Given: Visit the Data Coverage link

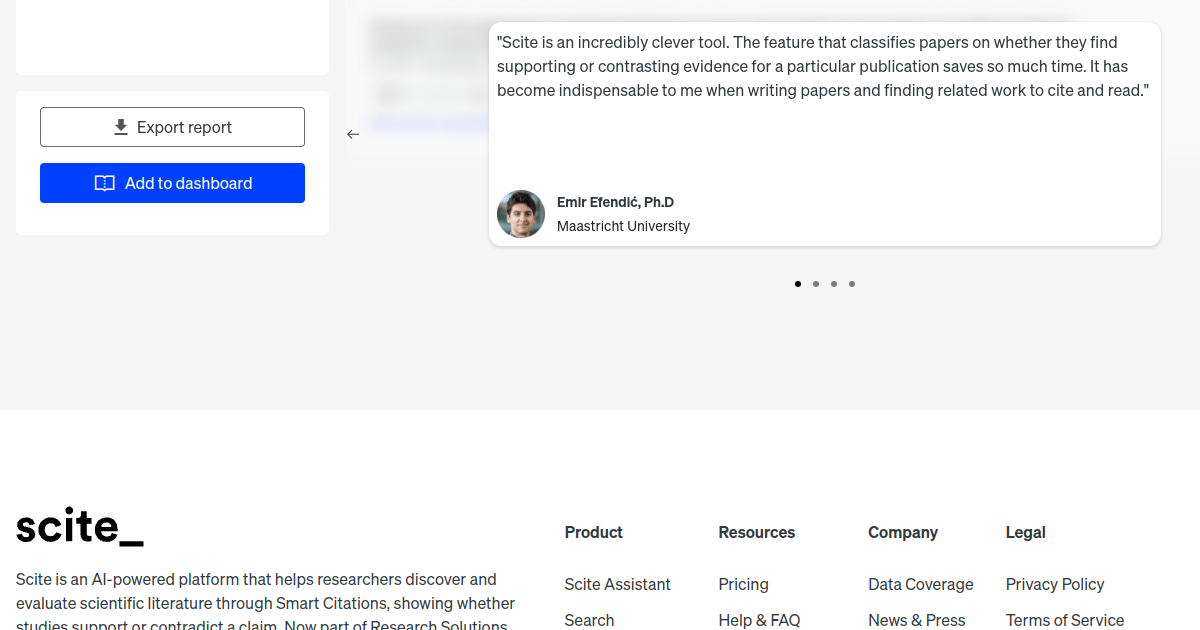Looking at the screenshot, I should [x=920, y=584].
